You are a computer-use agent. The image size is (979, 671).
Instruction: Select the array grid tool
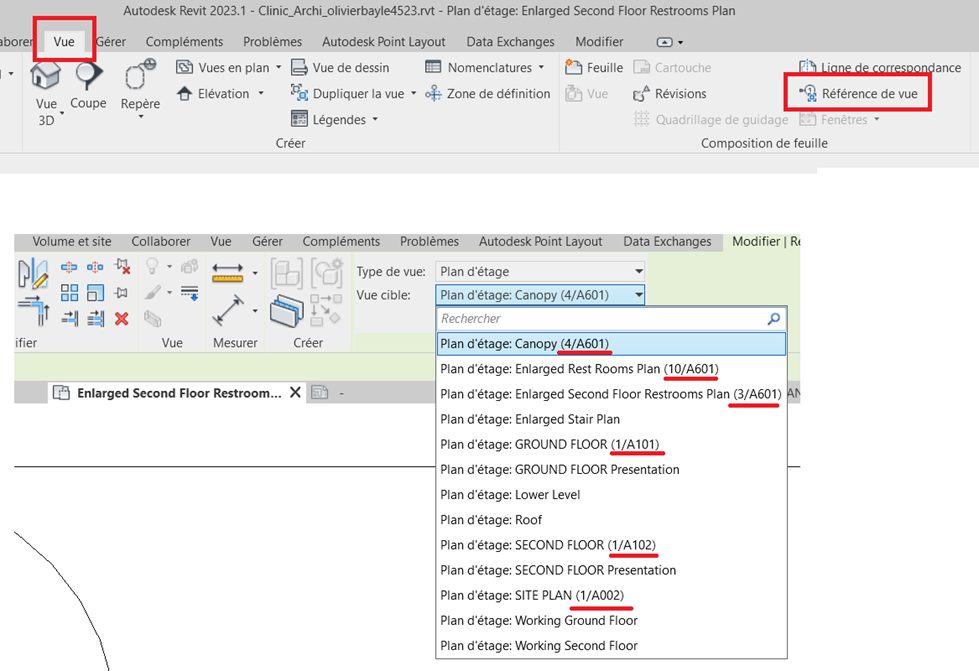(x=69, y=293)
